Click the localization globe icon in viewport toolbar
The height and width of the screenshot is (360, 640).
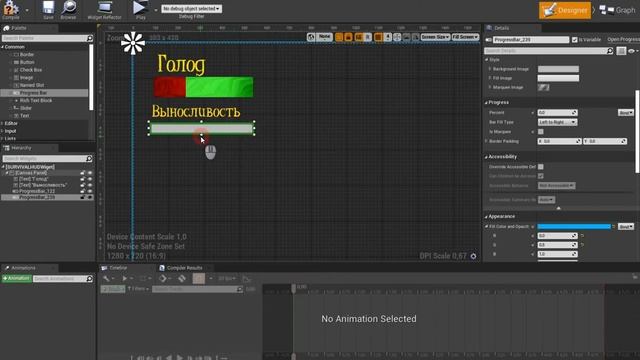pos(311,37)
